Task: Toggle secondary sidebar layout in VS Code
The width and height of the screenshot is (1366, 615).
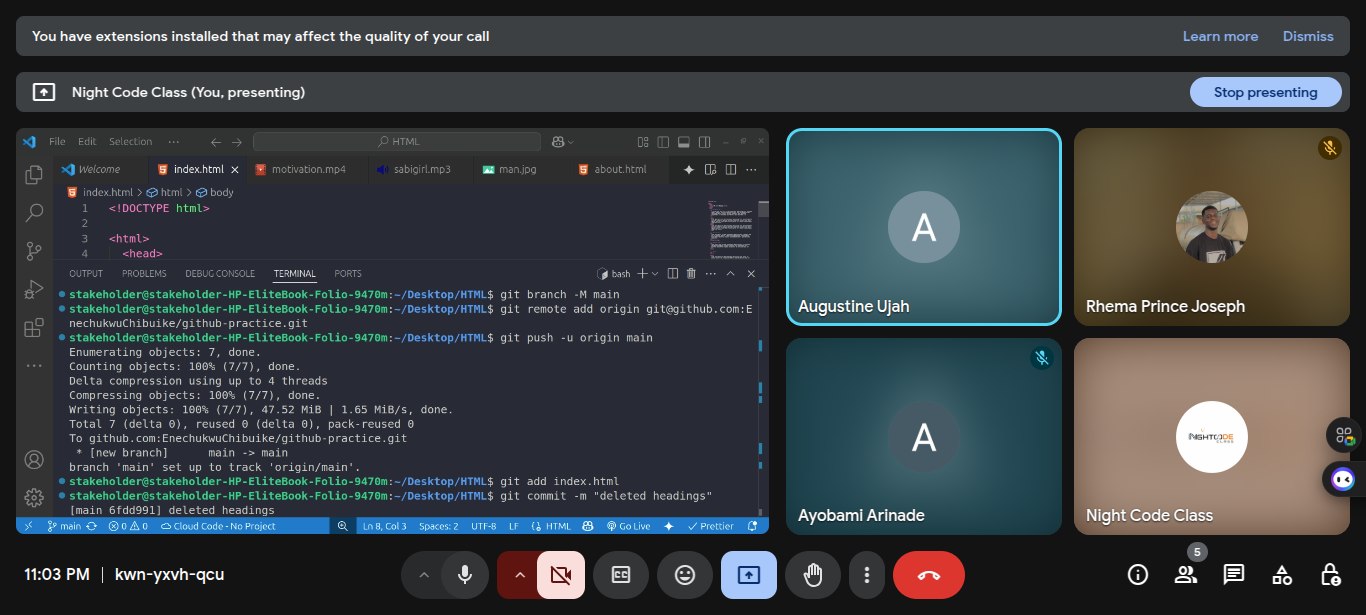Action: tap(705, 142)
